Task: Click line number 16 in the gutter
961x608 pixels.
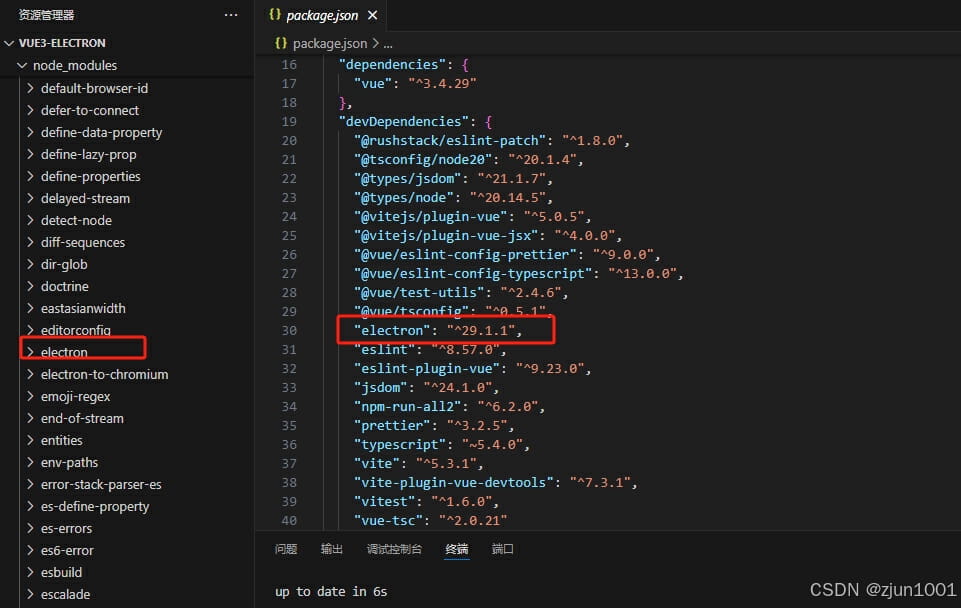Action: (x=289, y=64)
